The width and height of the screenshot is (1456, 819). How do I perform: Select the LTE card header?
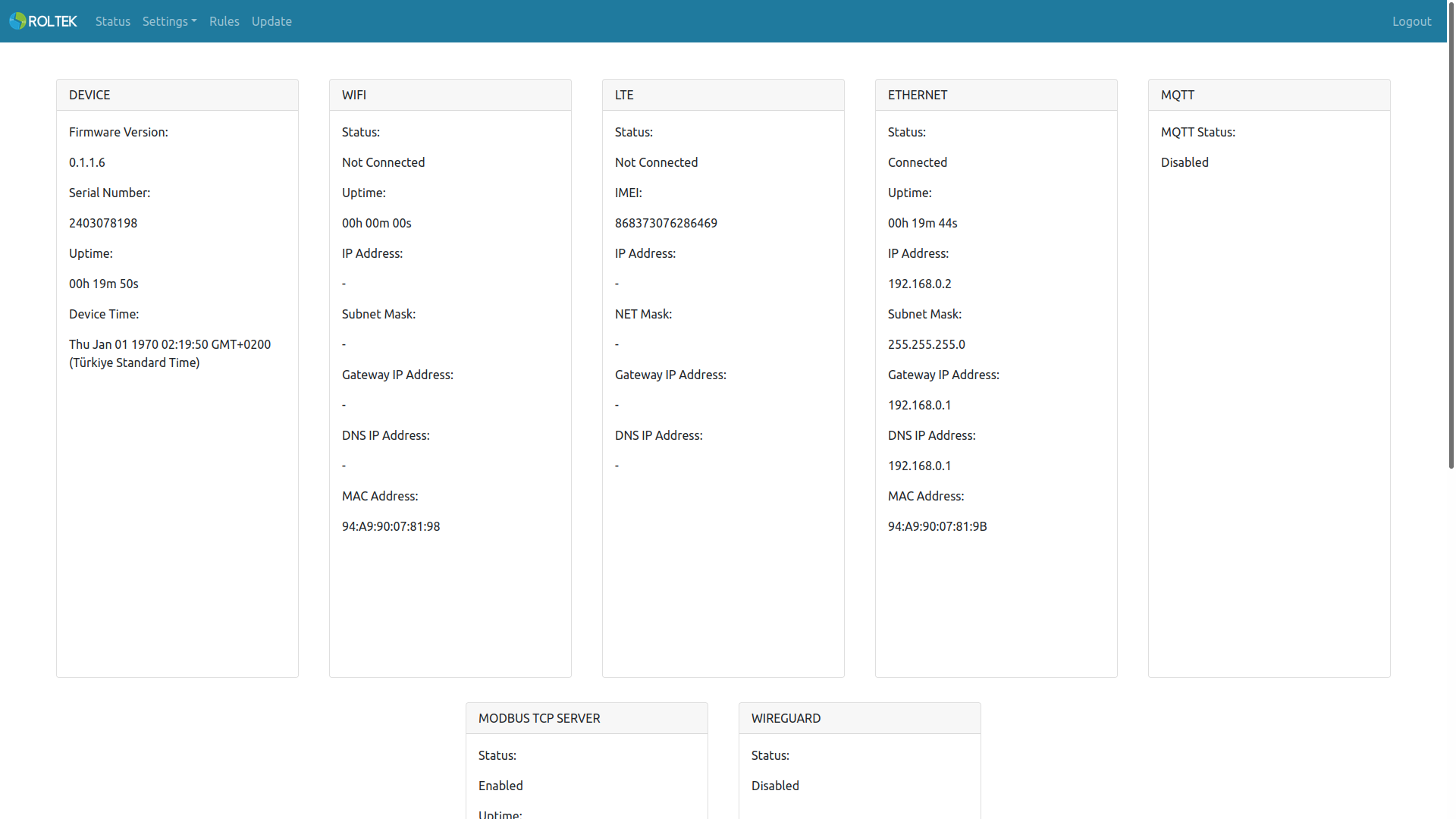[723, 95]
